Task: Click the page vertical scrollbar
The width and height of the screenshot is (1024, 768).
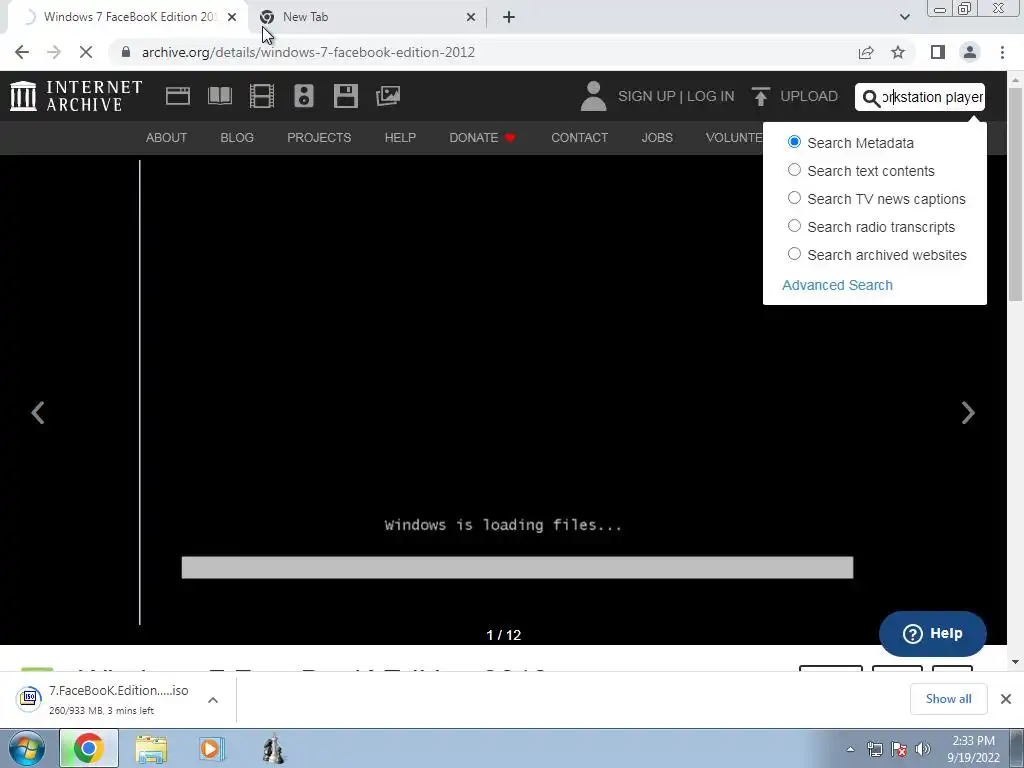Action: (1015, 196)
